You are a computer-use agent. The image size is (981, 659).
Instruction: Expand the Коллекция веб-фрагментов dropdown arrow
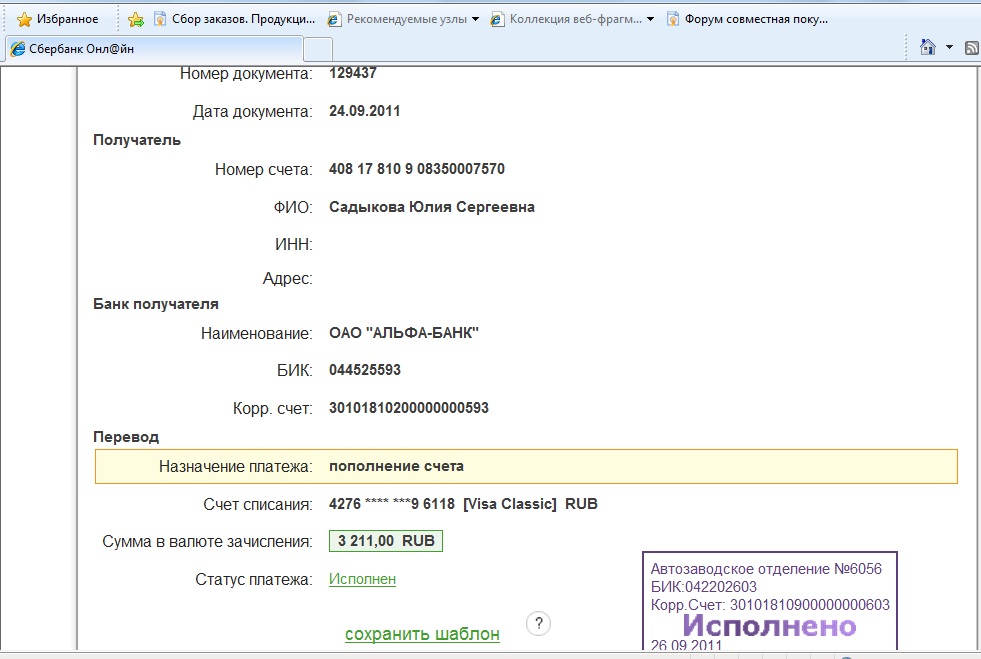point(651,19)
